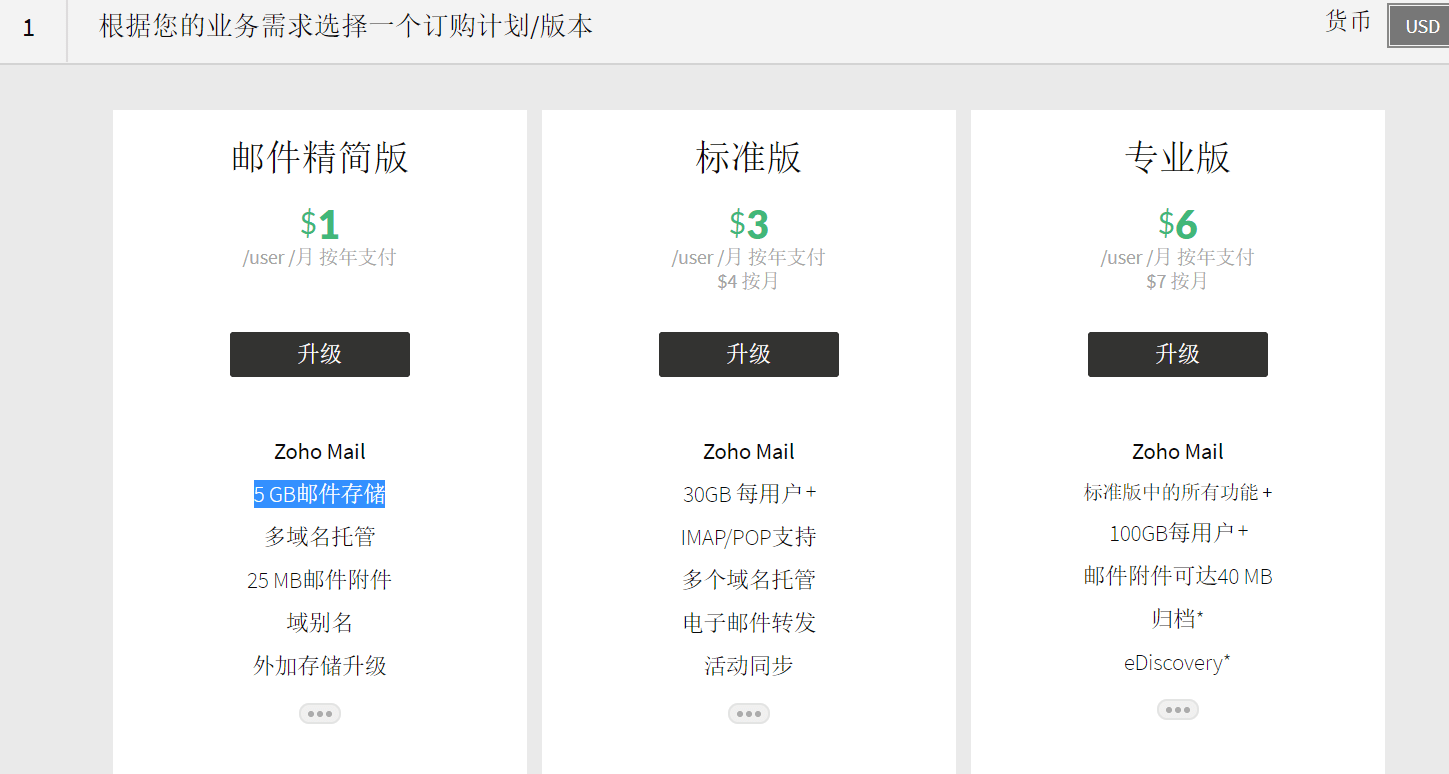
Task: Click 邮件附件可达40 MB text
Action: click(x=1178, y=576)
